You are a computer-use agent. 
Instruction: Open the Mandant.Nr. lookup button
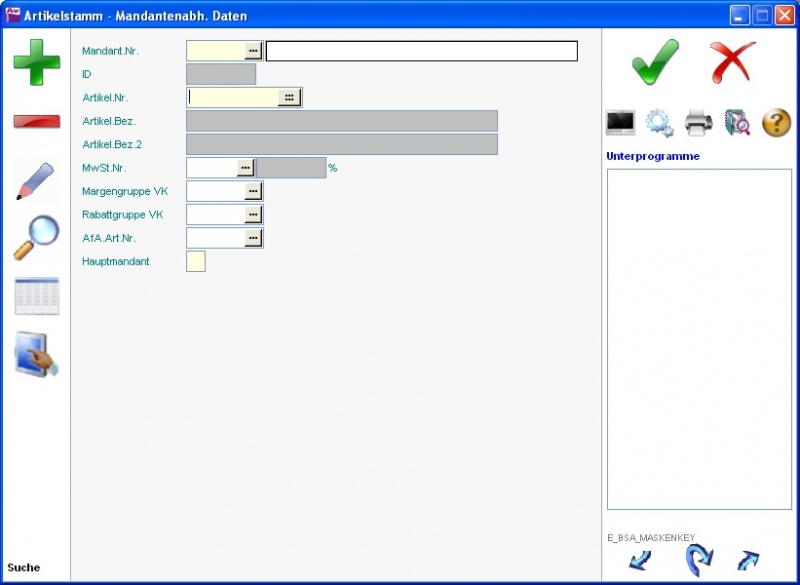coord(253,50)
